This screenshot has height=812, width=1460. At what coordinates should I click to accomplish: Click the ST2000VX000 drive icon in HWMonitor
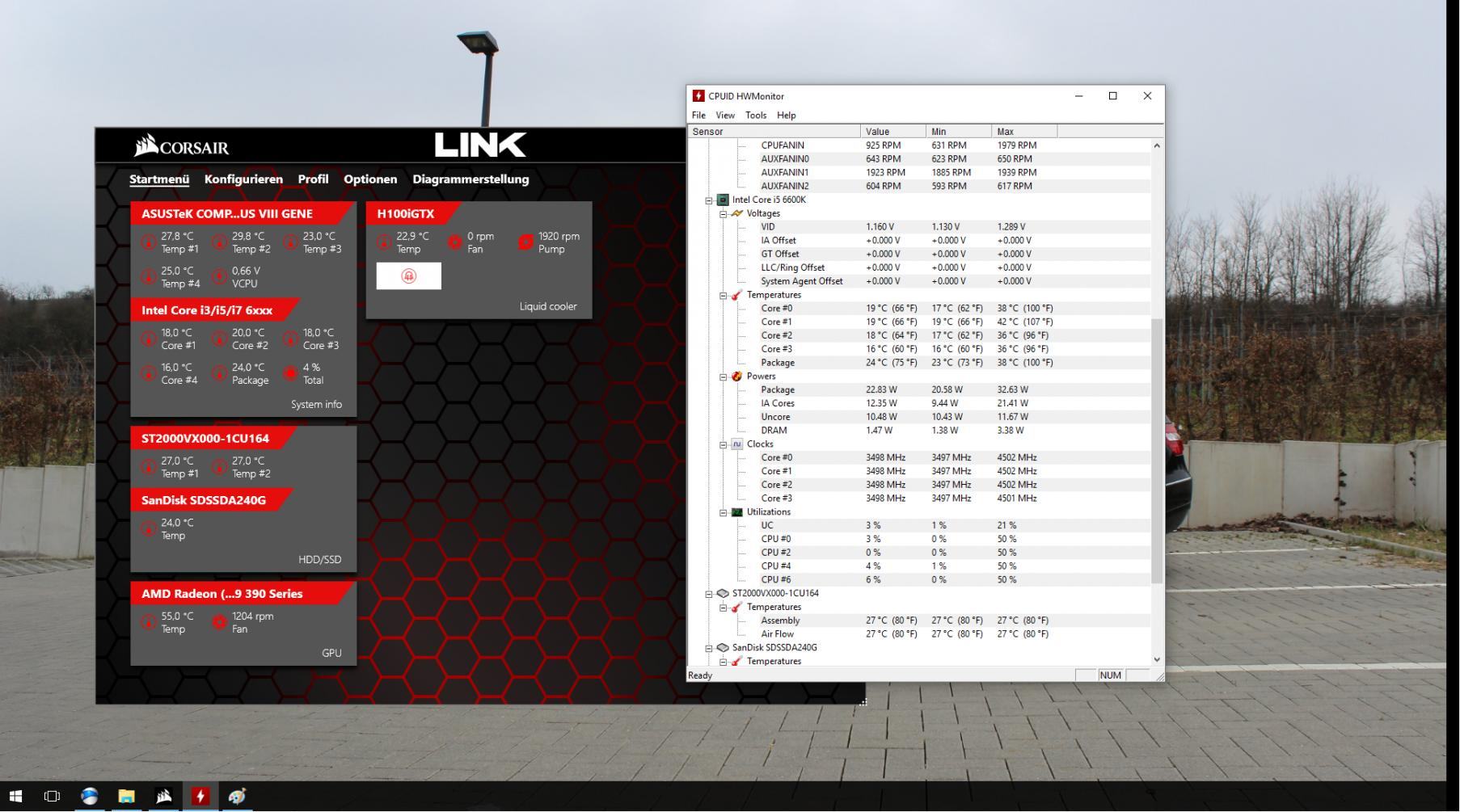click(723, 593)
